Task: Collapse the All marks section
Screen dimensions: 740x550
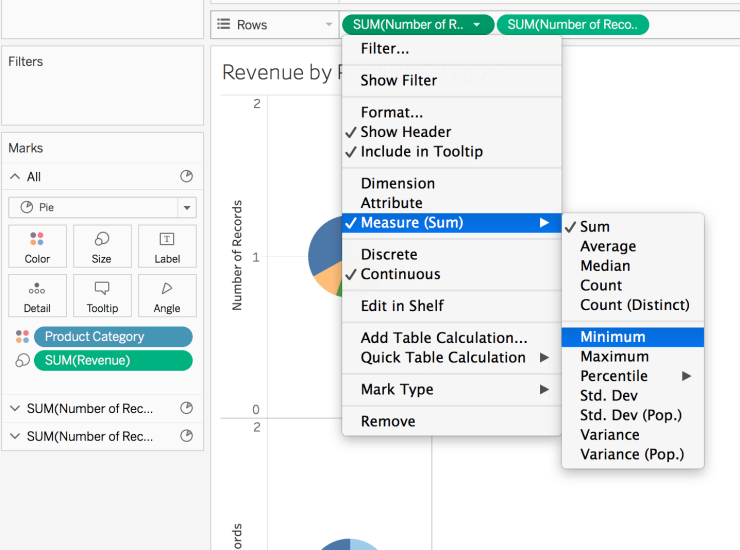Action: tap(15, 177)
